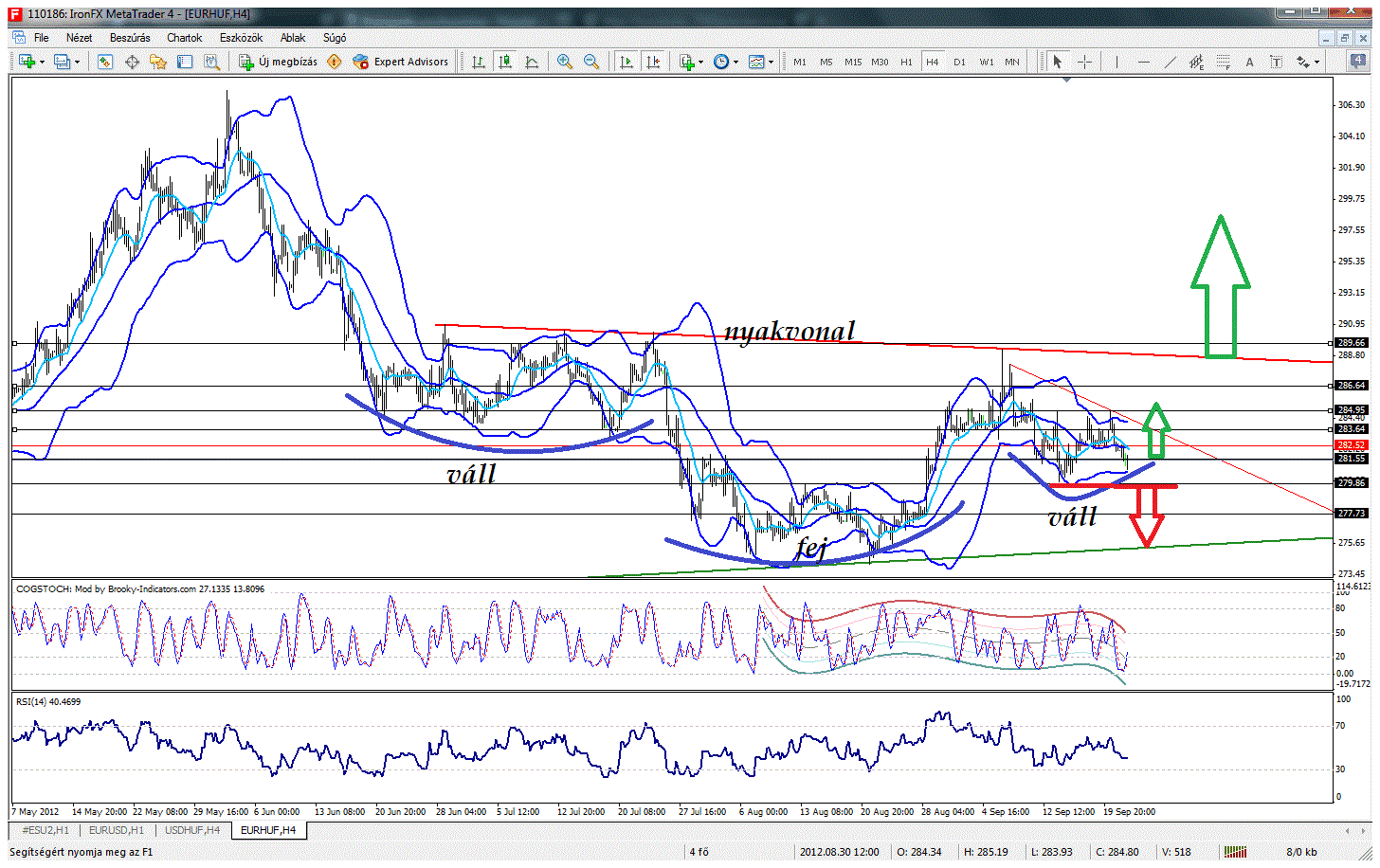Toggle candlestick chart mode
Screen dimensions: 1380x868
point(505,62)
